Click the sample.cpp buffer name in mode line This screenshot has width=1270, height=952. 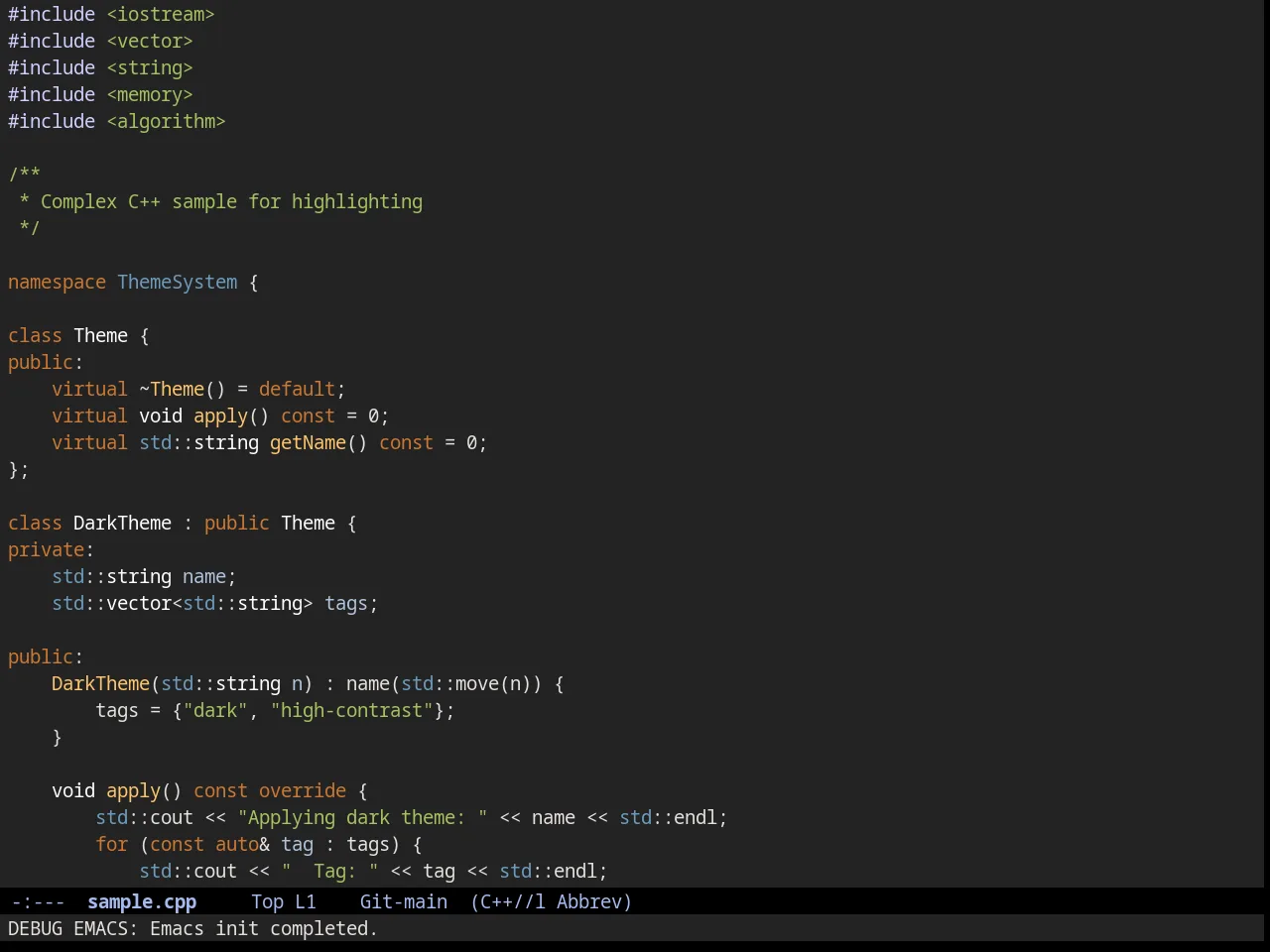click(x=142, y=901)
